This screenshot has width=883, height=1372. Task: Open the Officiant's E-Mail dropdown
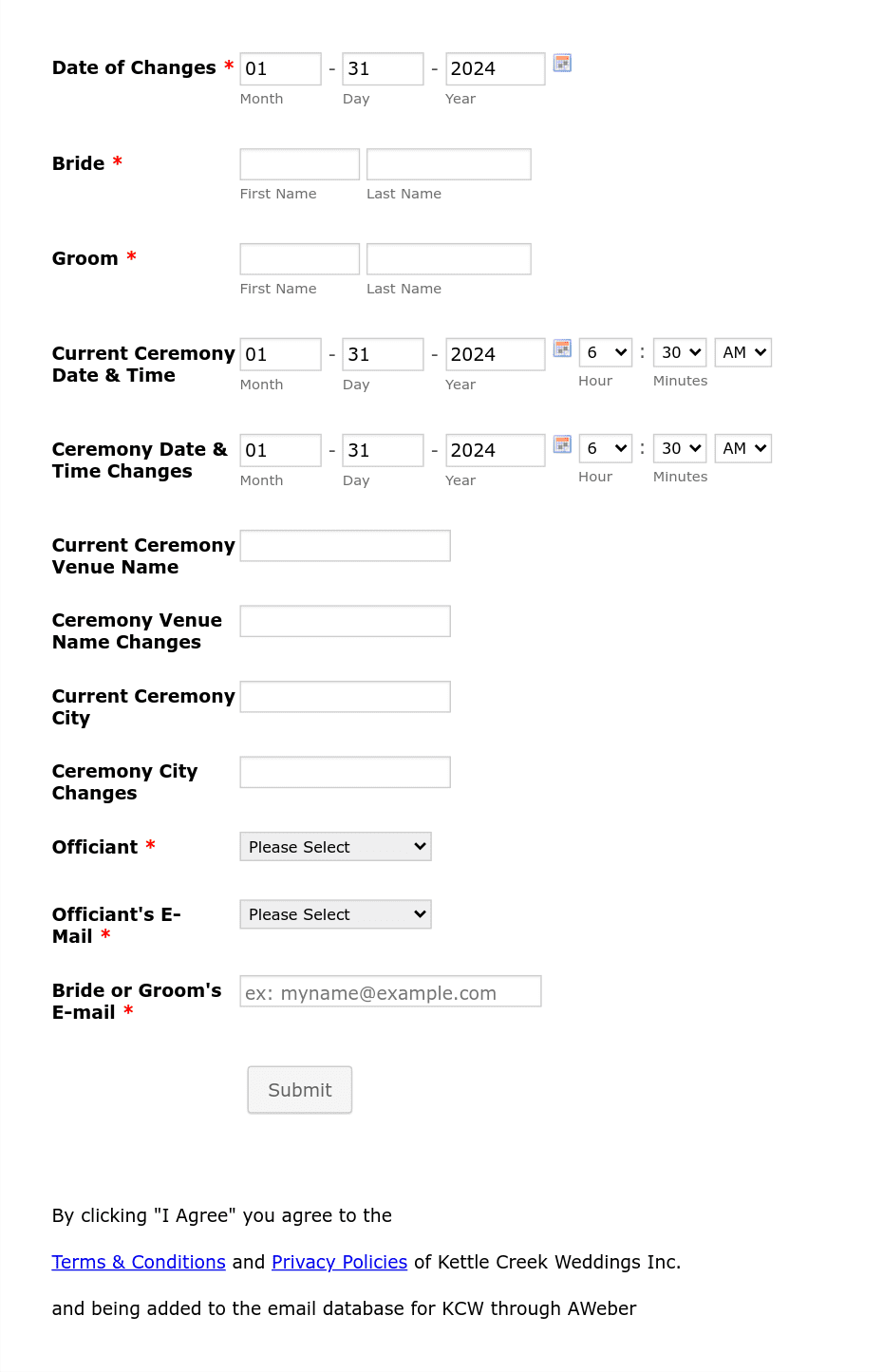pos(334,913)
